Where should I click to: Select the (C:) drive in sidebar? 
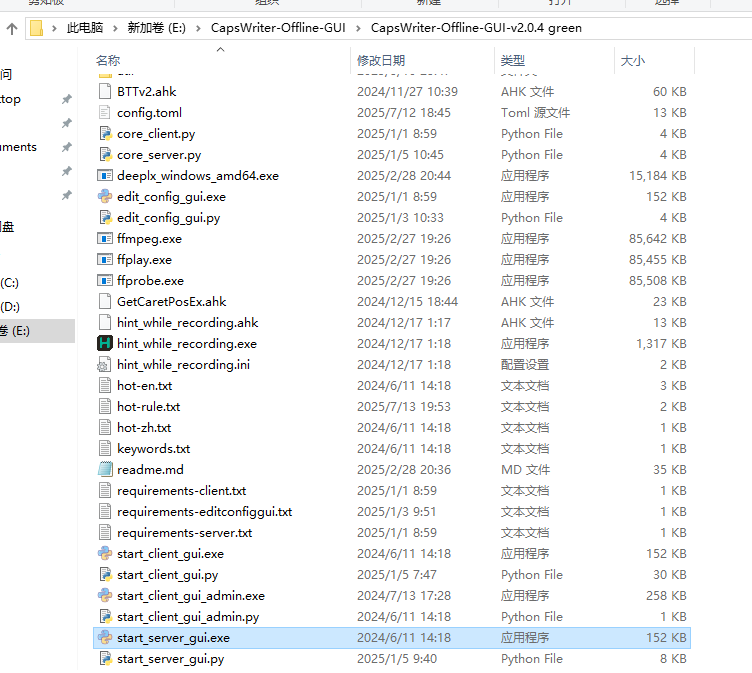tap(10, 283)
